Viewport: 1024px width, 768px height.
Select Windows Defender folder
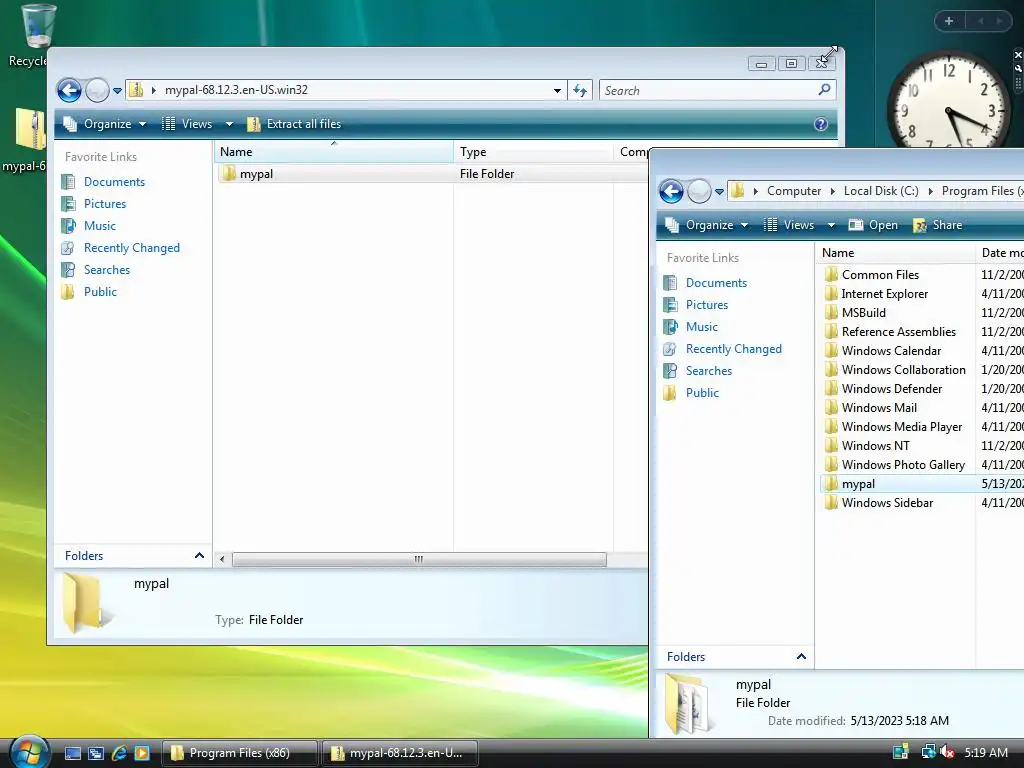click(883, 389)
